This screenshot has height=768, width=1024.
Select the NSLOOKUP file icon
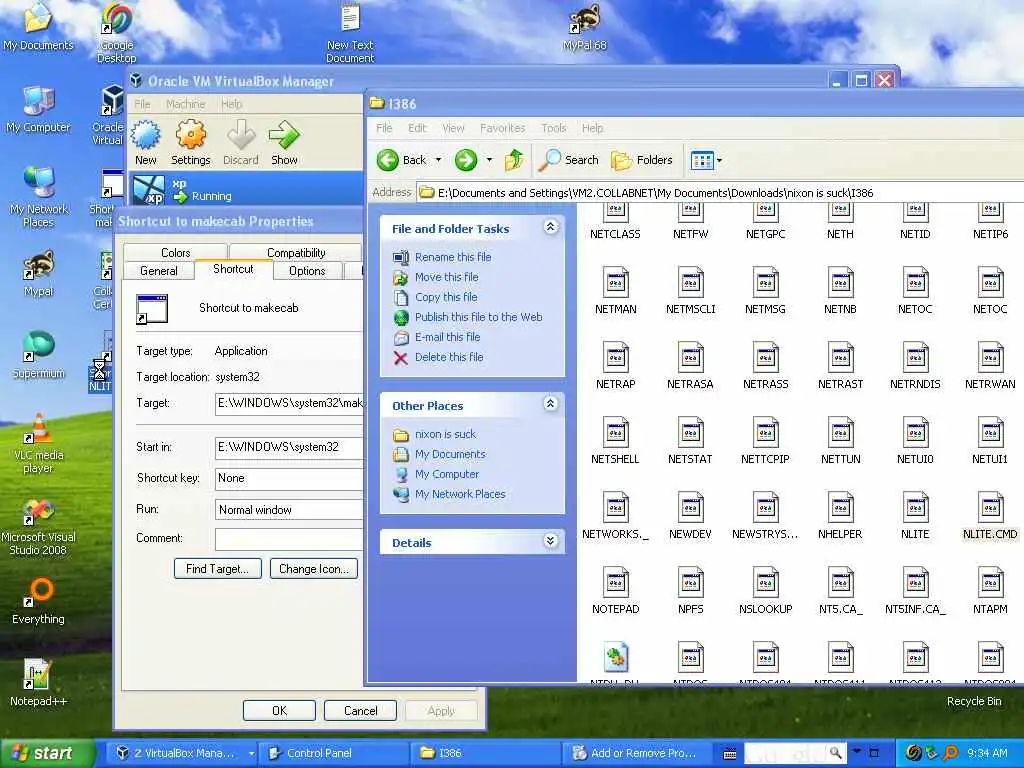pyautogui.click(x=765, y=590)
